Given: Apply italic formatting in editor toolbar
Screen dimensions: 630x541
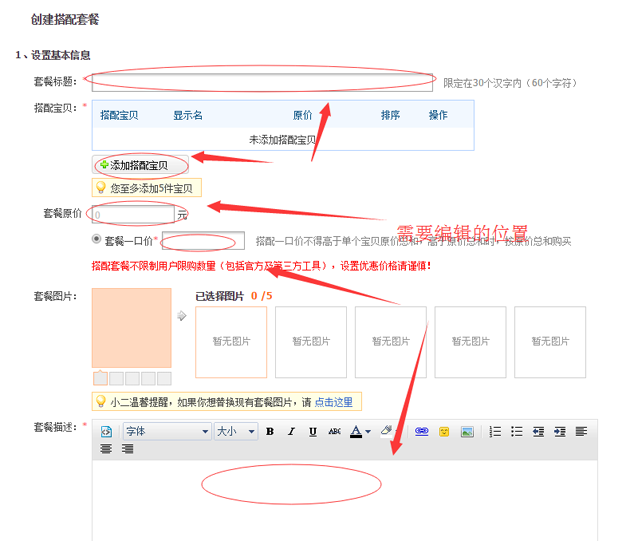Looking at the screenshot, I should [291, 432].
